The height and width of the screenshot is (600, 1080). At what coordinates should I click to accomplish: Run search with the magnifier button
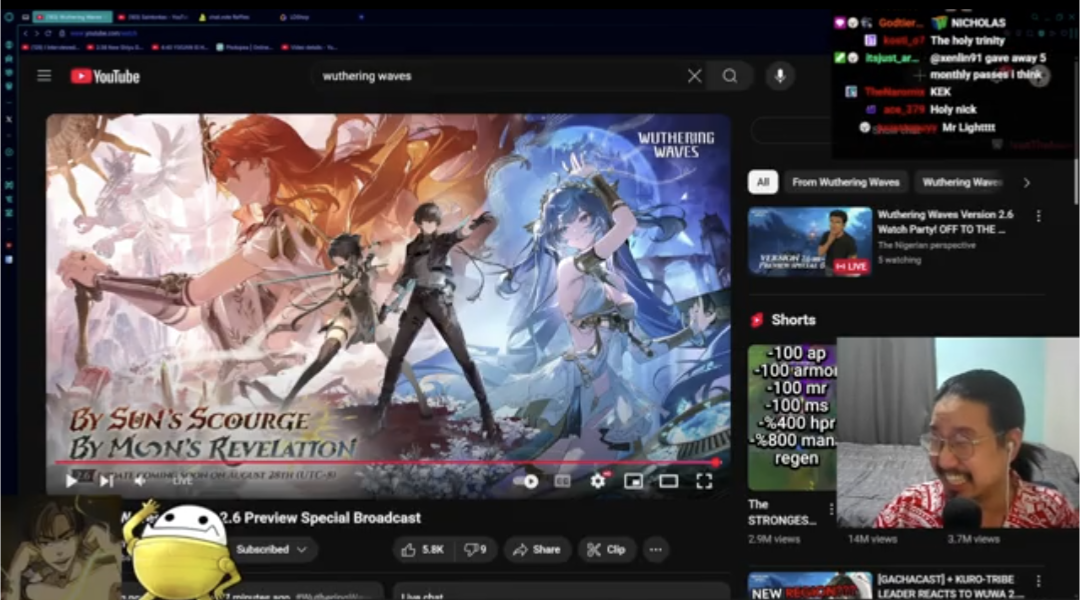tap(729, 76)
